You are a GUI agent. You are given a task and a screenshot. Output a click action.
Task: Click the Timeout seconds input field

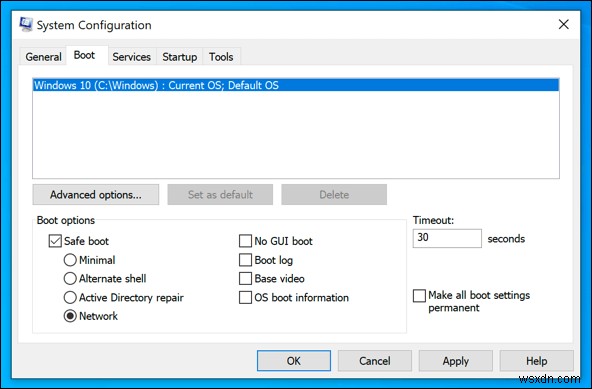click(x=447, y=238)
